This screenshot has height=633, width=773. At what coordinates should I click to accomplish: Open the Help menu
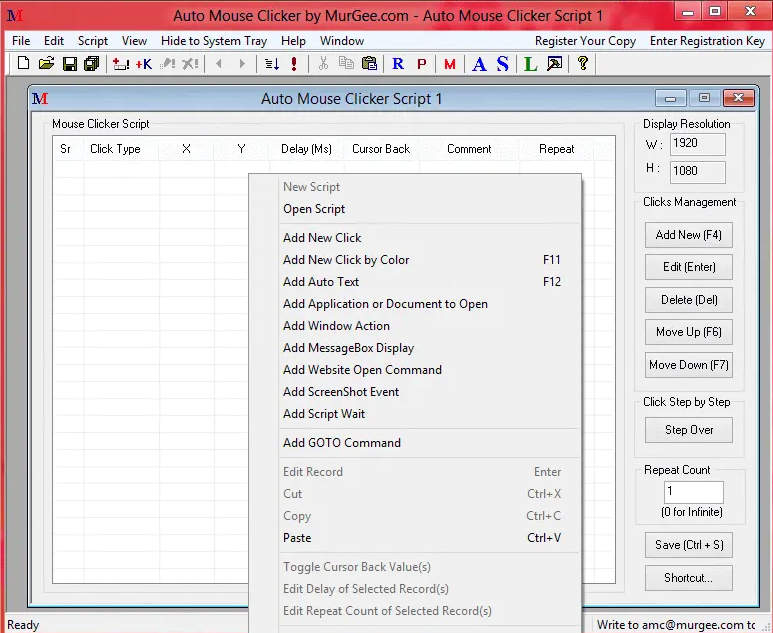(293, 41)
